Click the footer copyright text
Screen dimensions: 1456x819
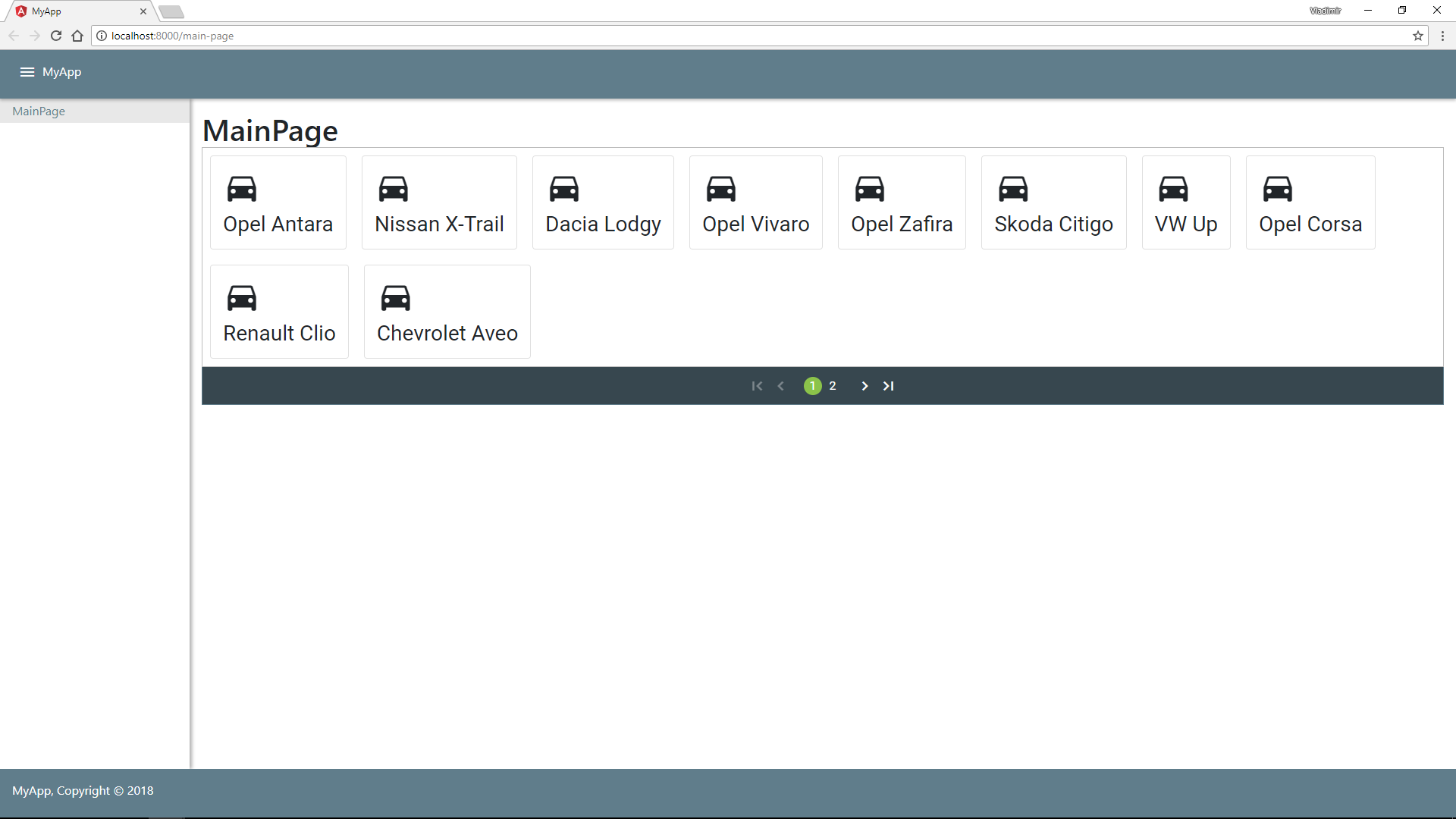pyautogui.click(x=83, y=790)
